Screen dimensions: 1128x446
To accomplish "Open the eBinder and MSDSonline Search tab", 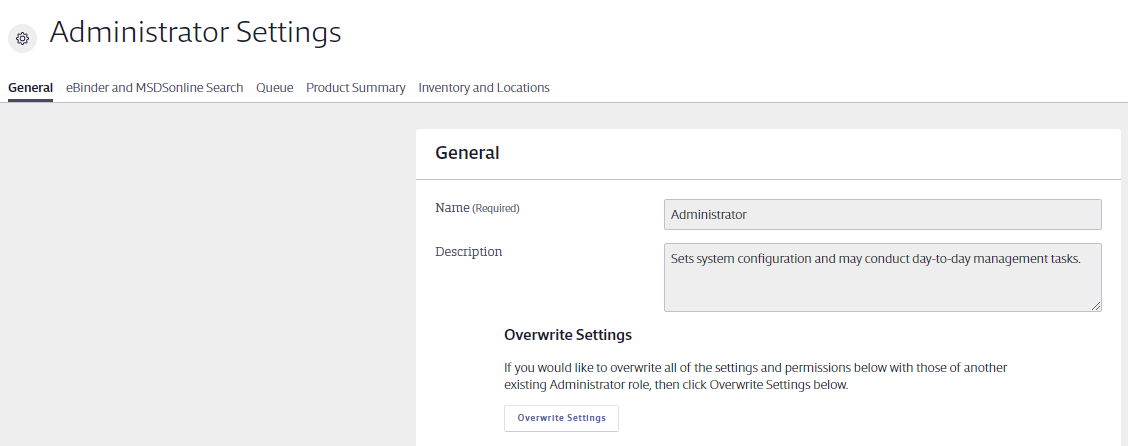I will (x=155, y=88).
